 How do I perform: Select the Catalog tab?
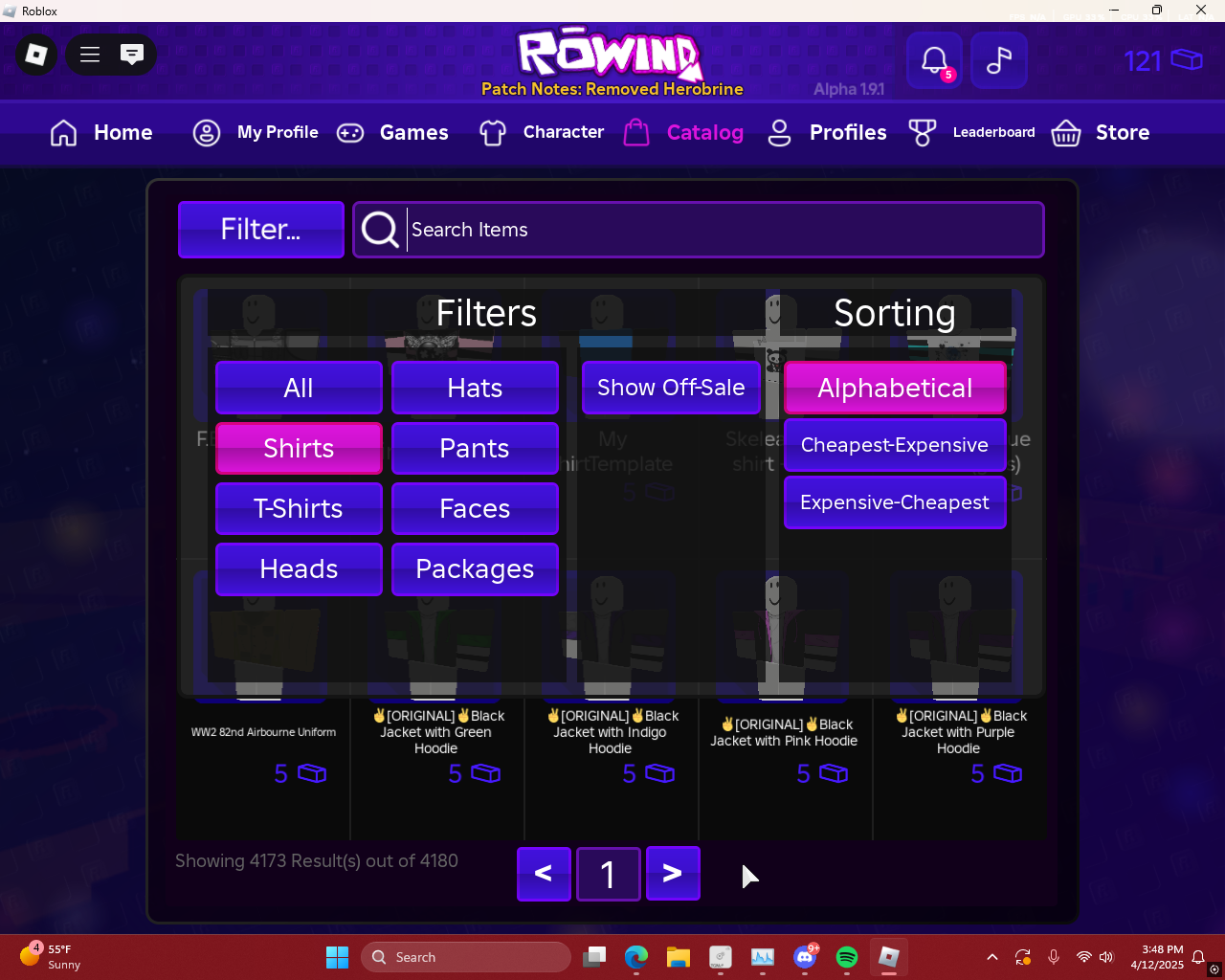click(683, 132)
